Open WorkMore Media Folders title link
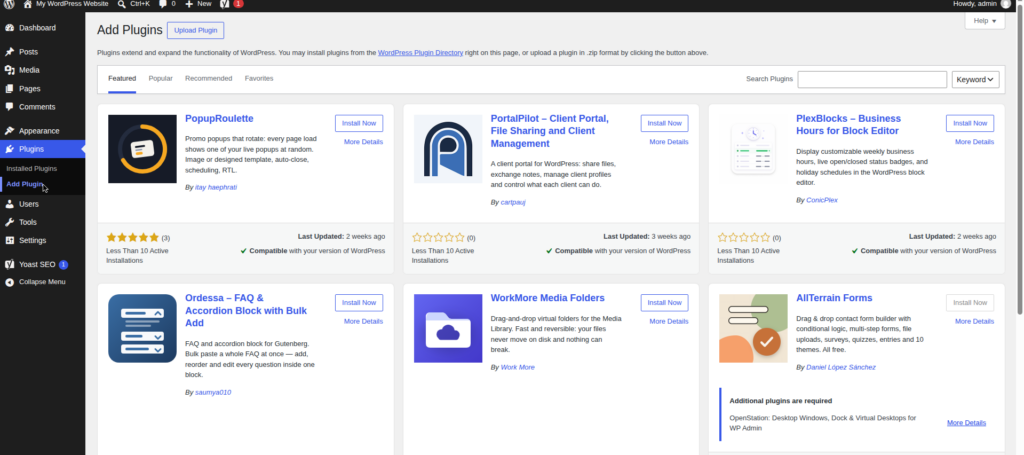The height and width of the screenshot is (455, 1024). [548, 298]
